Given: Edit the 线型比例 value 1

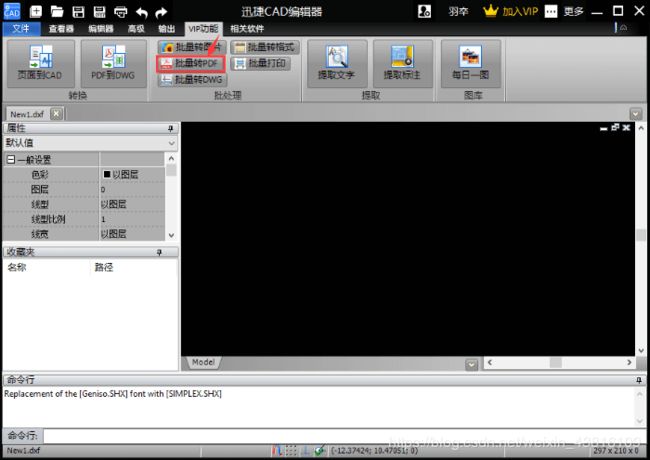Looking at the screenshot, I should [132, 219].
